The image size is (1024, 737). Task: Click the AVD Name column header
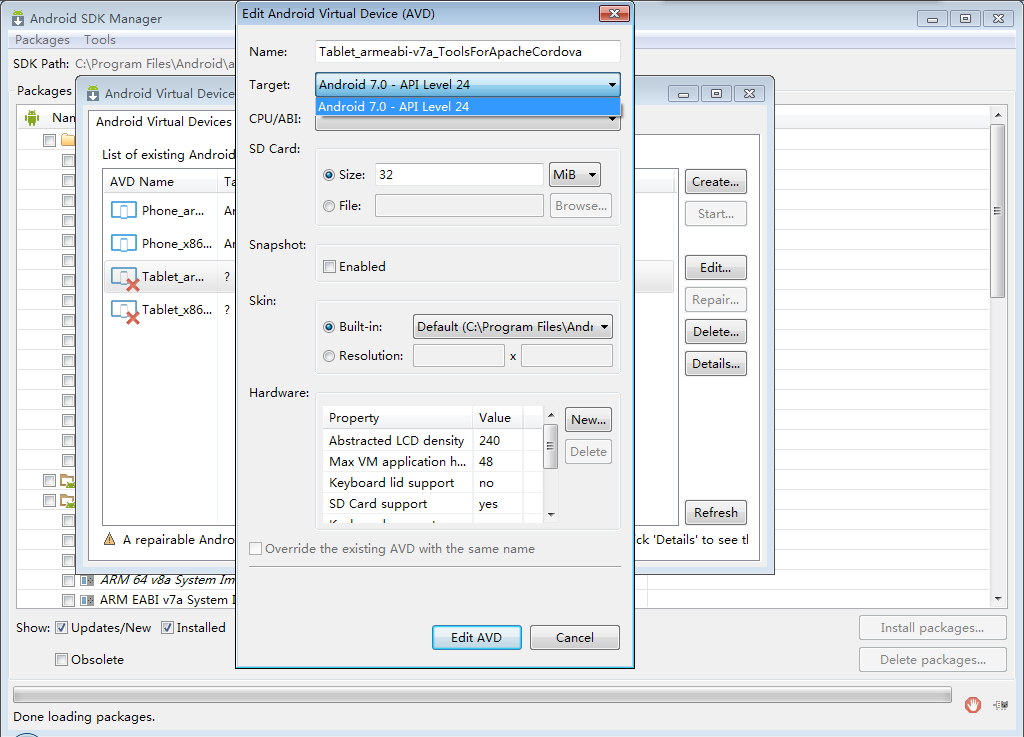coord(160,181)
